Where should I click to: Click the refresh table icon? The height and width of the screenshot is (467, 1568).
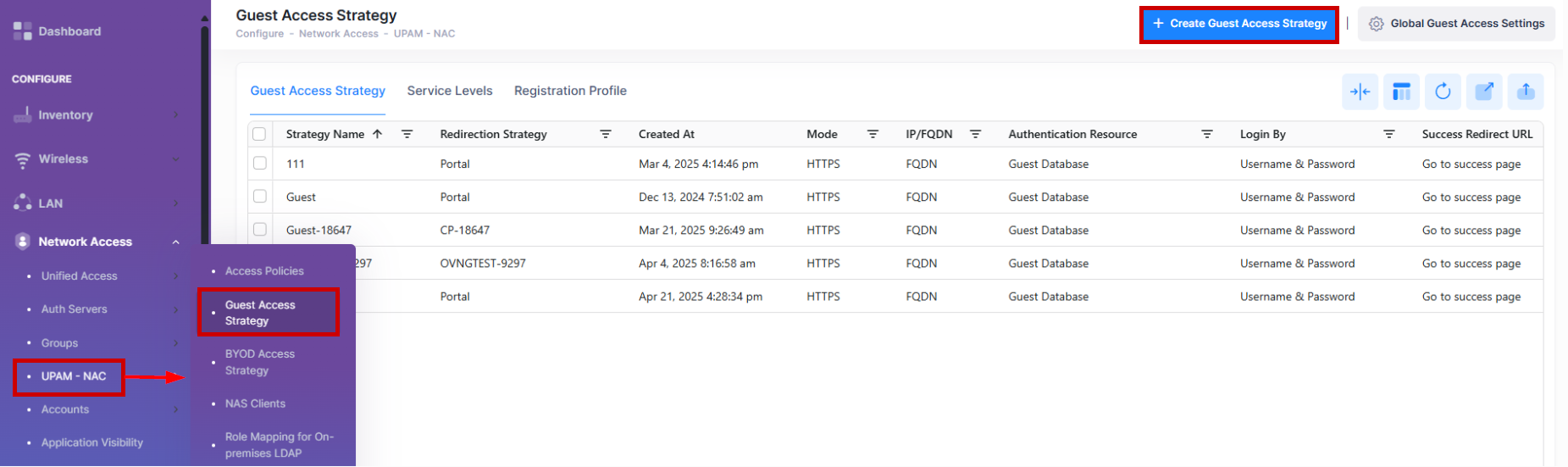pyautogui.click(x=1443, y=92)
